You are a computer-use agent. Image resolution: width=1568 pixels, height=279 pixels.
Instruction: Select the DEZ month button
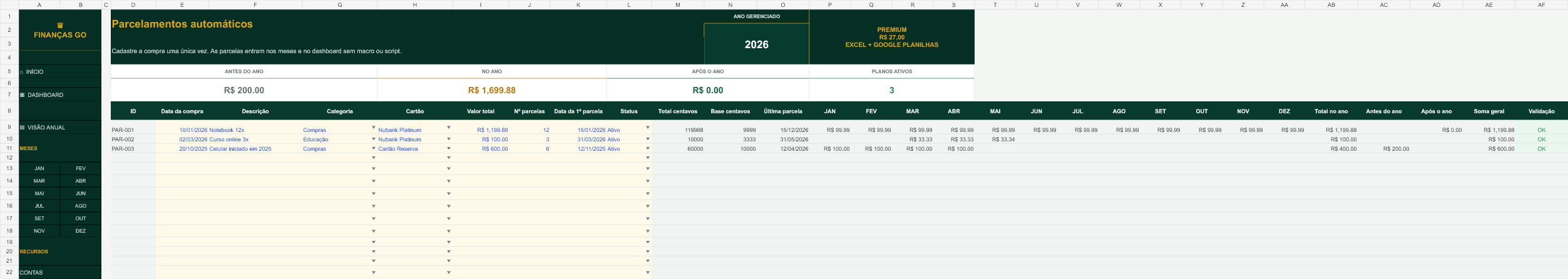pos(81,231)
